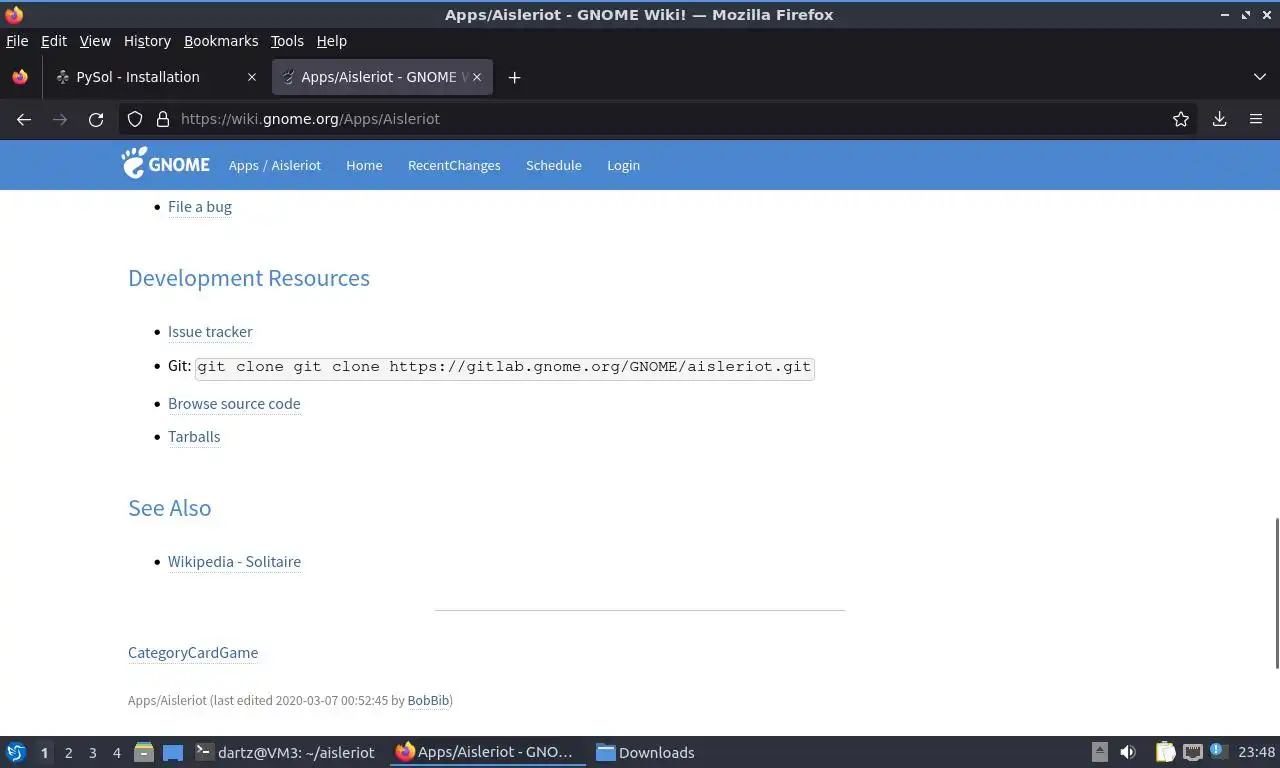Click the forward navigation arrow
This screenshot has width=1280, height=768.
coord(60,119)
